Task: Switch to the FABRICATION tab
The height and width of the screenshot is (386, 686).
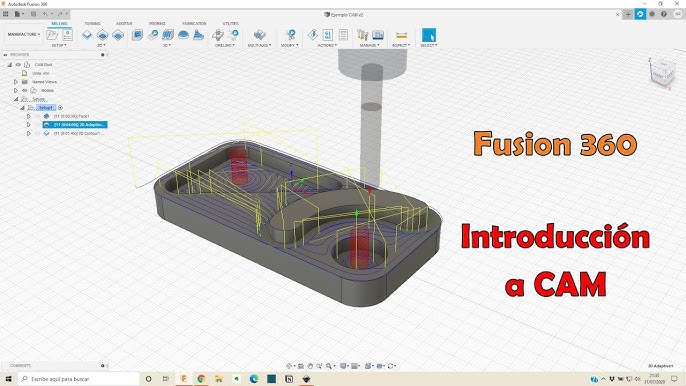Action: click(x=194, y=23)
